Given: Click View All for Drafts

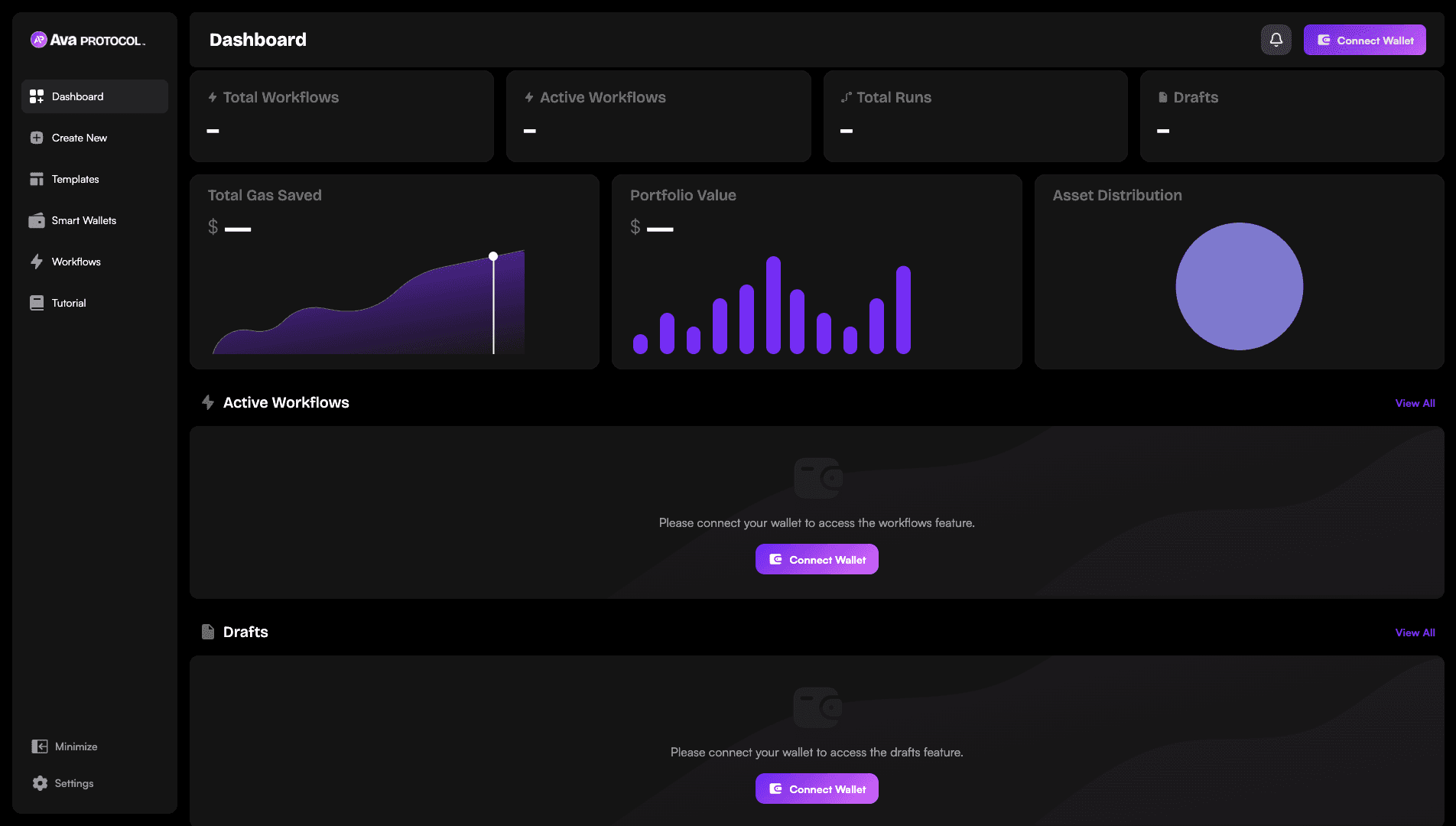Looking at the screenshot, I should tap(1415, 633).
